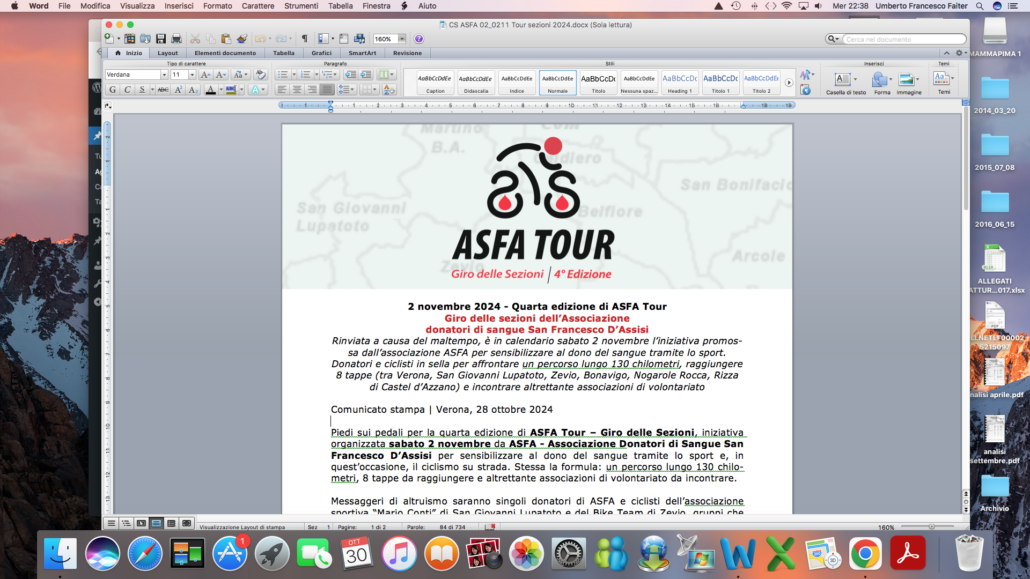Paste clipboard contents using toolbar icon
The image size is (1030, 579).
226,39
